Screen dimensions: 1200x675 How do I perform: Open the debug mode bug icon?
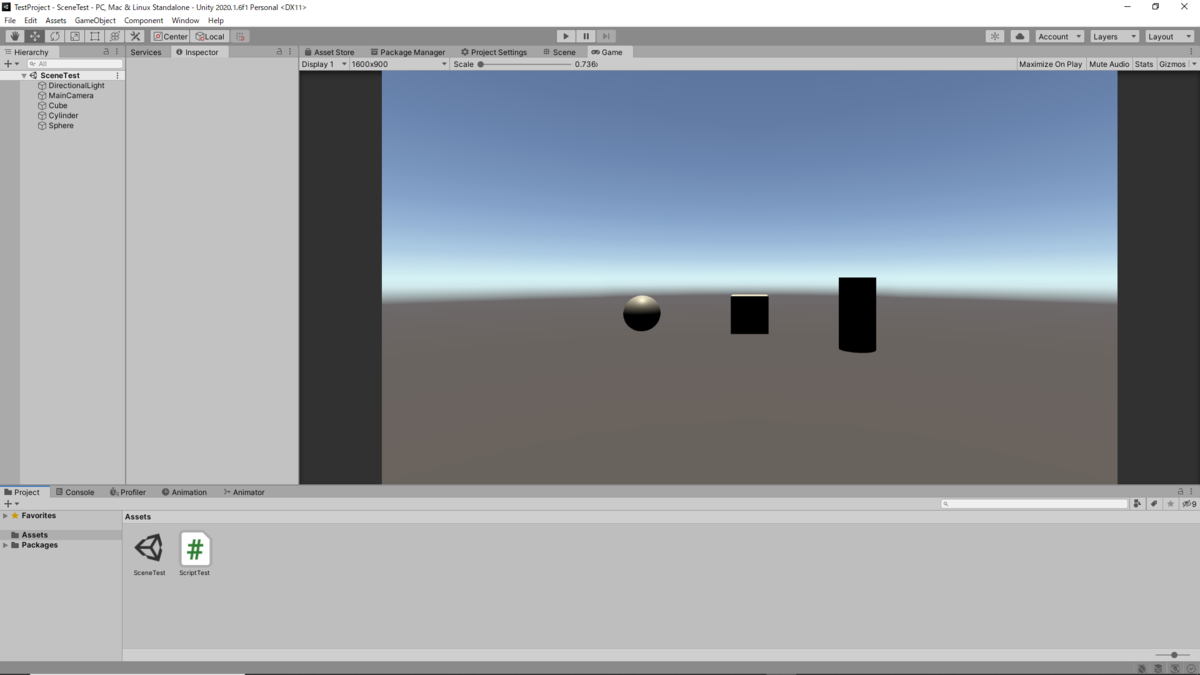[1142, 668]
